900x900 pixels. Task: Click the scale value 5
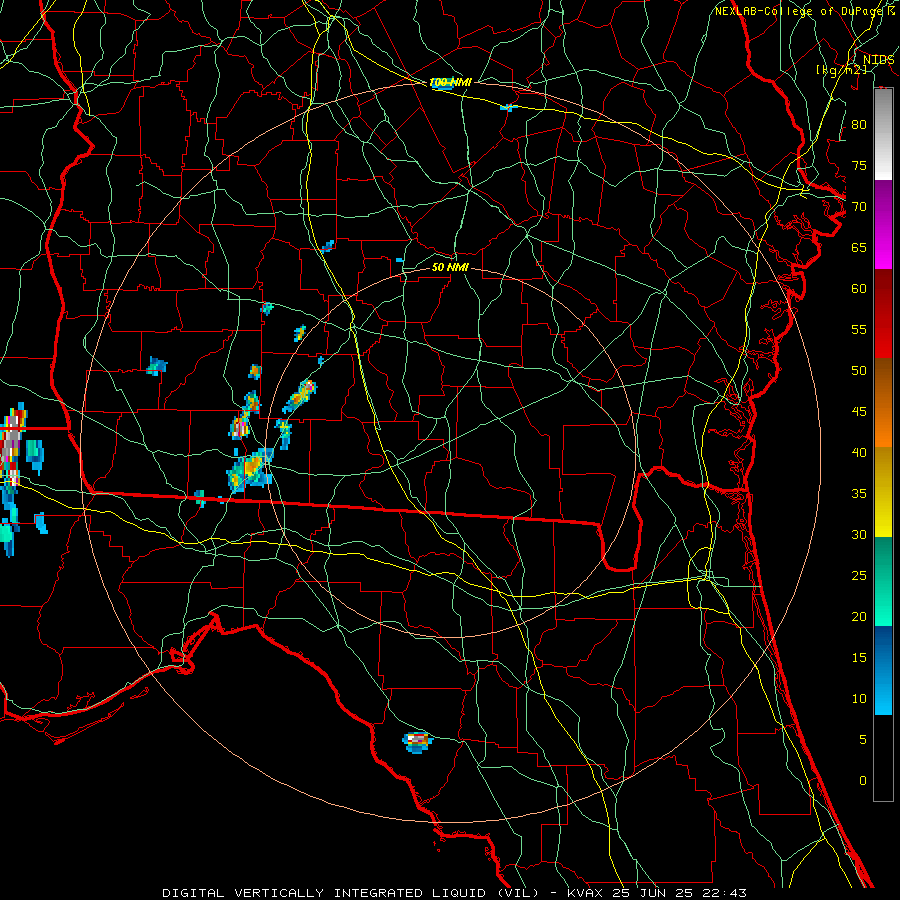(863, 740)
